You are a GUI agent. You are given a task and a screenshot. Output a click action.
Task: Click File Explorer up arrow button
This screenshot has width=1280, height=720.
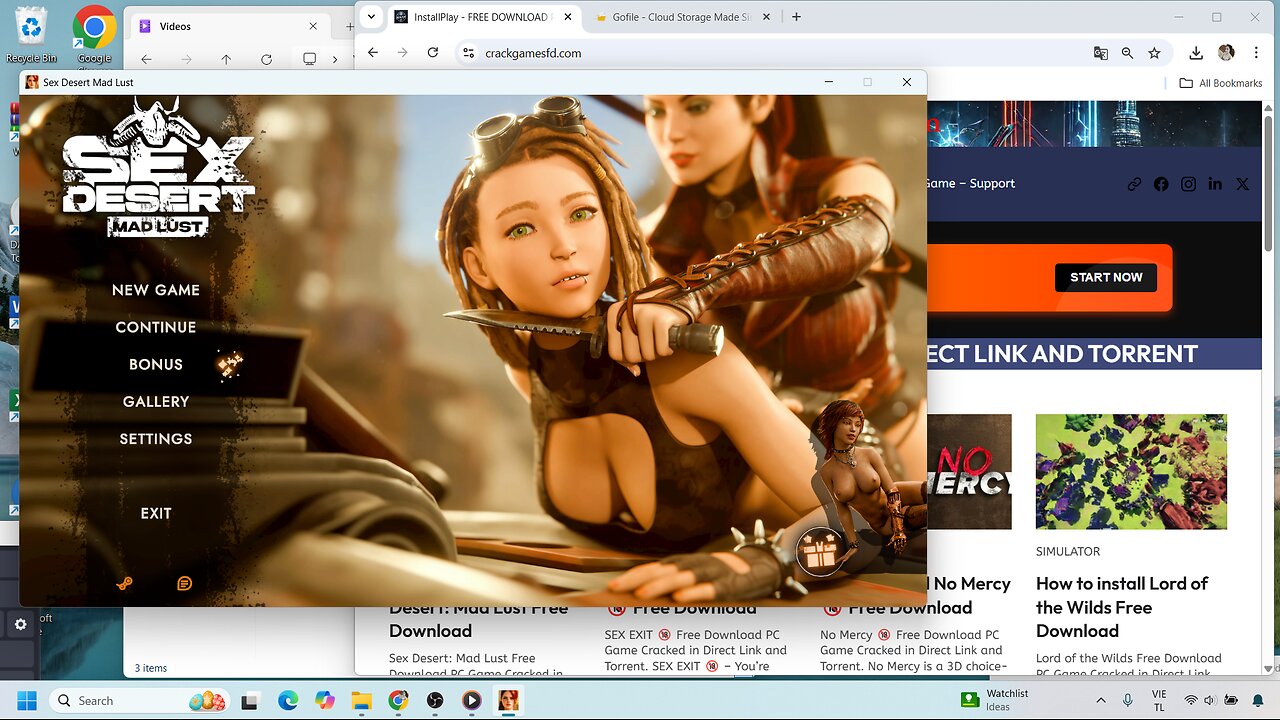[x=226, y=59]
